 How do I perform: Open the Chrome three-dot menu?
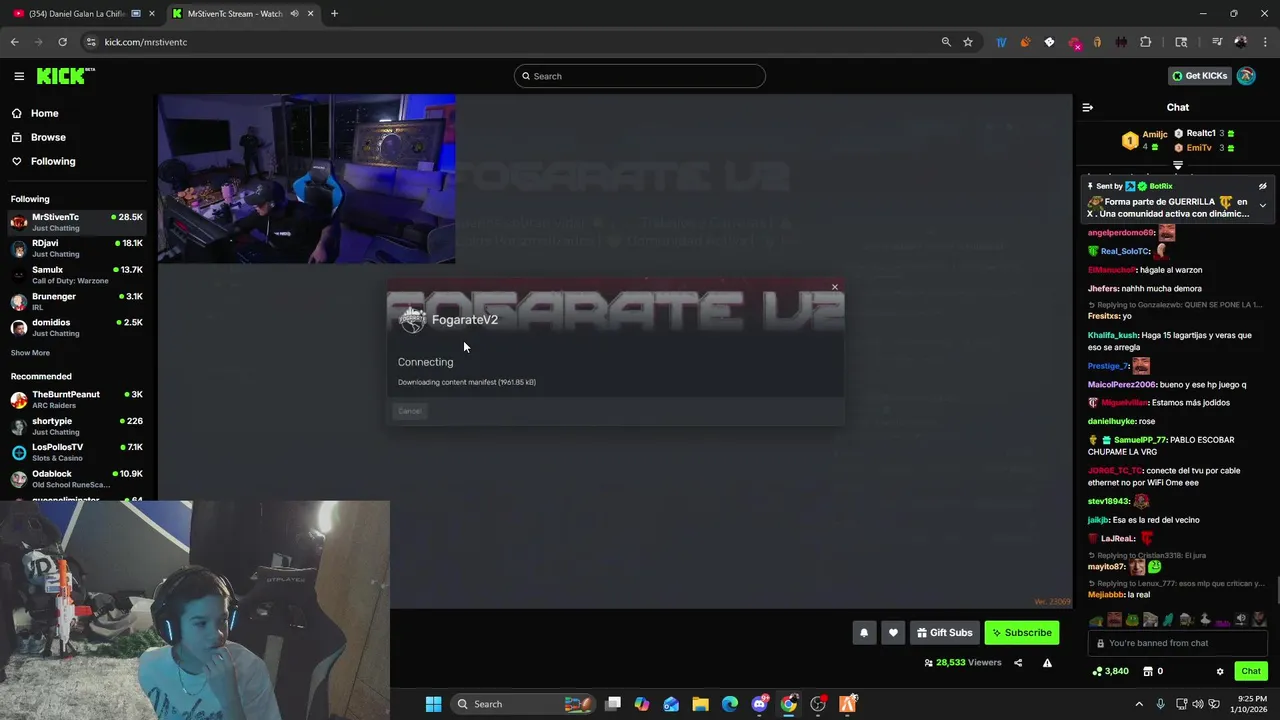click(x=1265, y=42)
